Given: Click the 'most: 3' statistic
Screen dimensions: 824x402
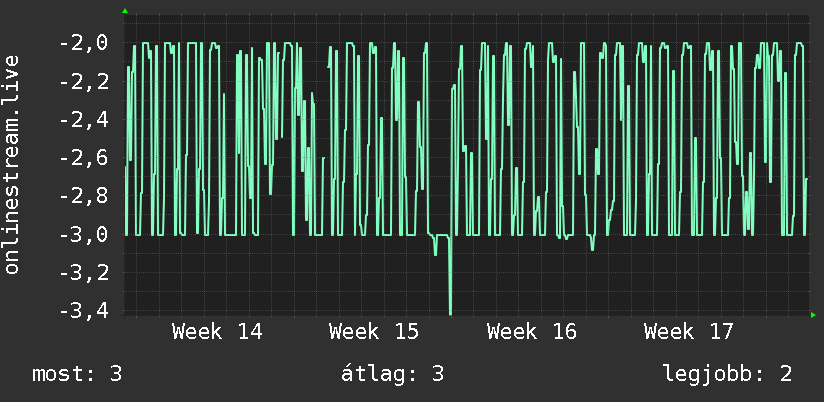Looking at the screenshot, I should (x=77, y=374).
